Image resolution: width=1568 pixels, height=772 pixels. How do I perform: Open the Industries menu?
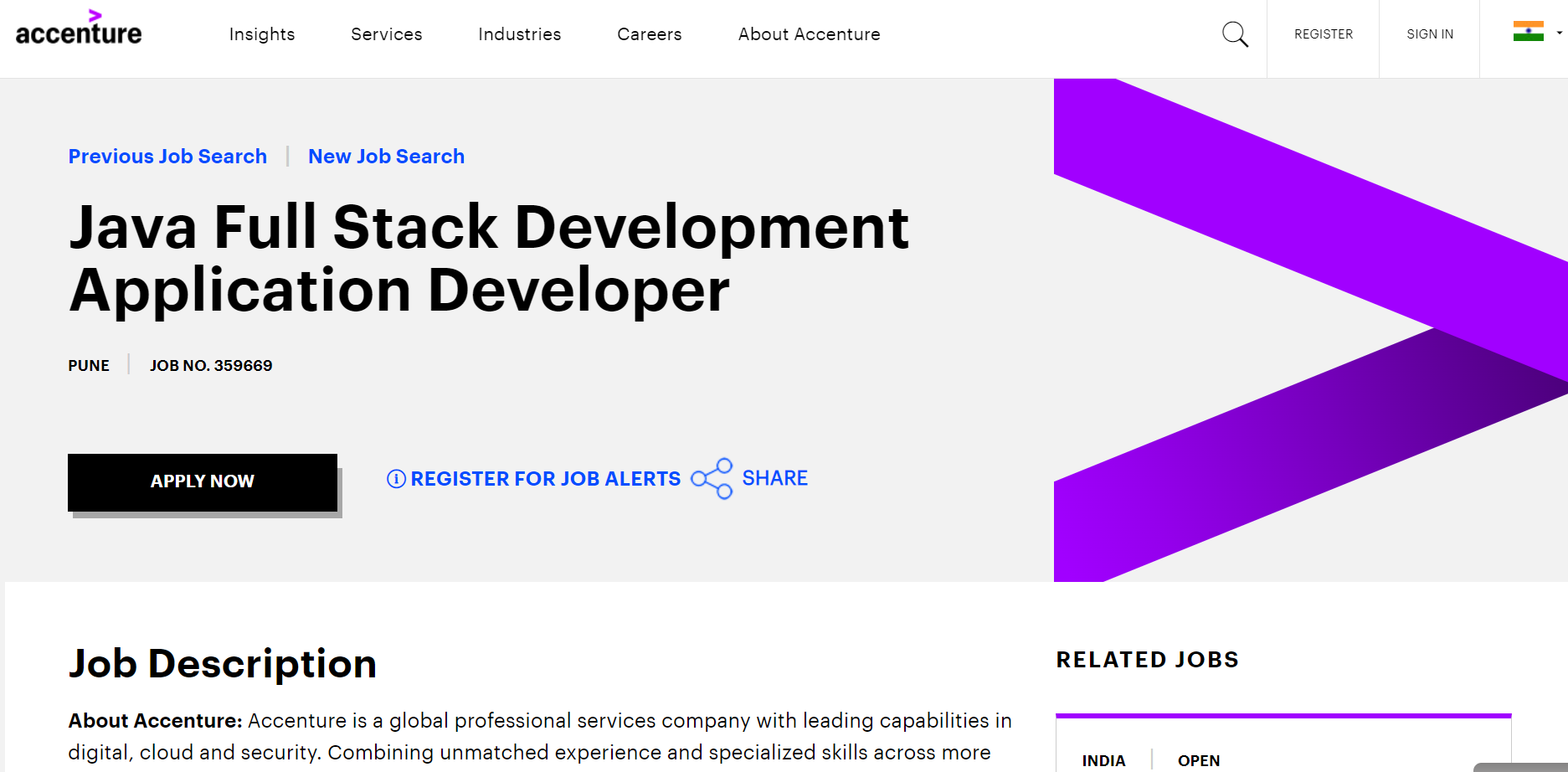(520, 34)
